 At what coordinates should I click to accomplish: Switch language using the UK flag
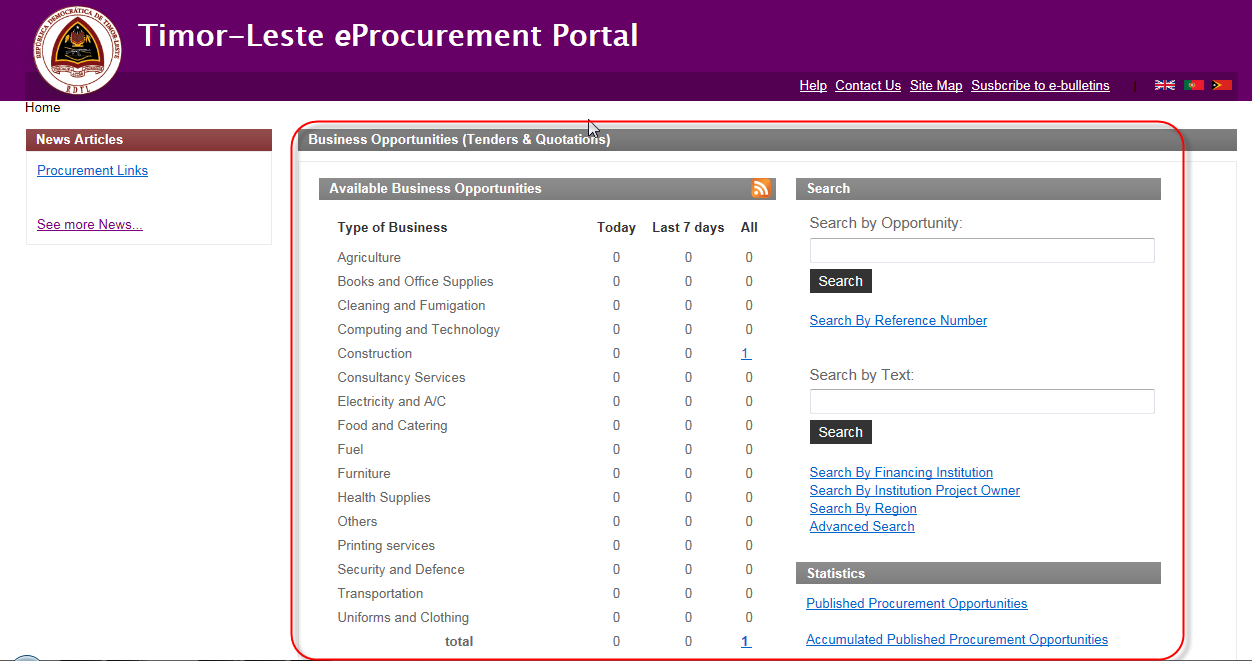click(1165, 86)
